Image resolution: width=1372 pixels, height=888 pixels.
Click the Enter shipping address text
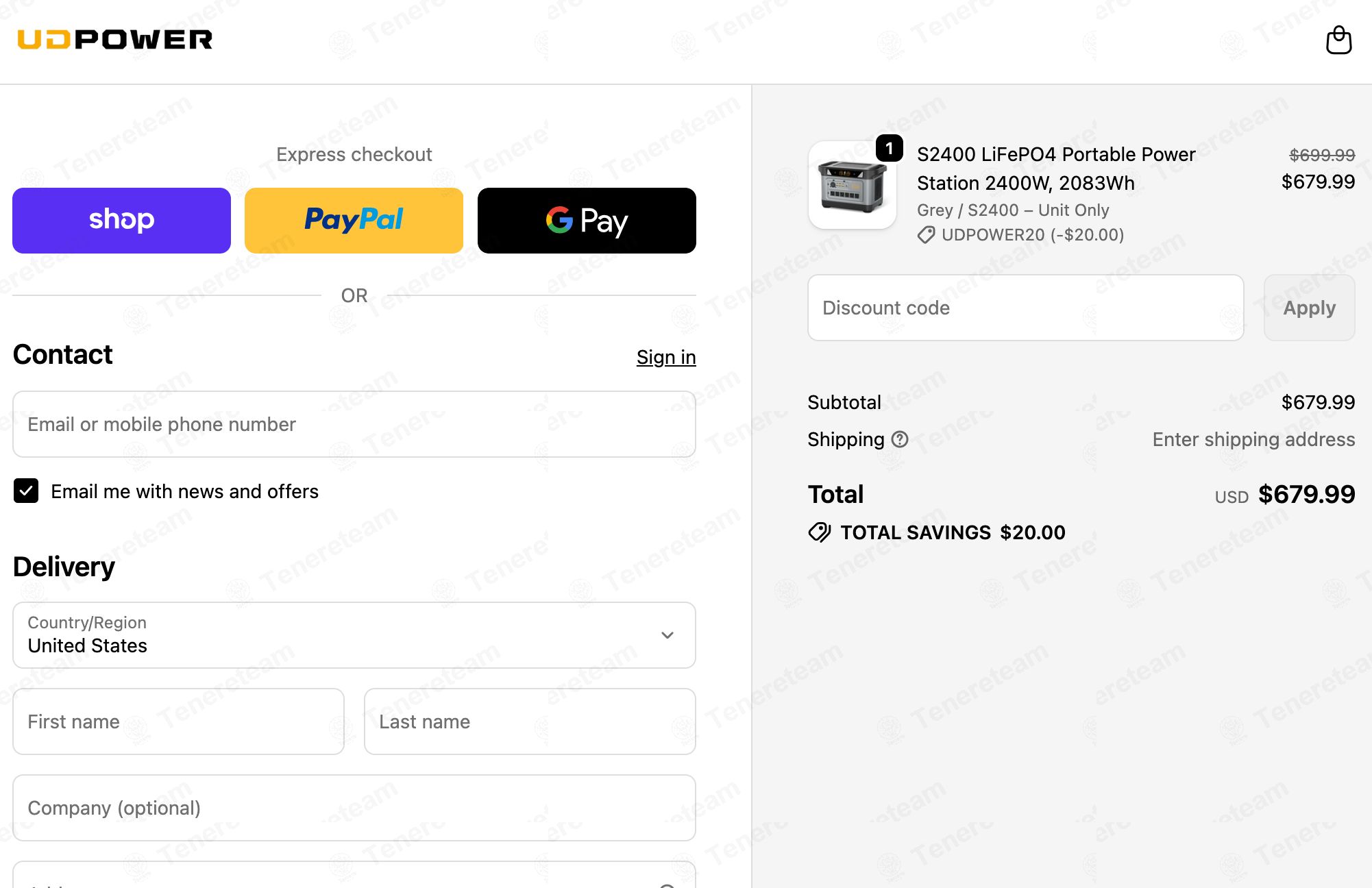click(1253, 439)
